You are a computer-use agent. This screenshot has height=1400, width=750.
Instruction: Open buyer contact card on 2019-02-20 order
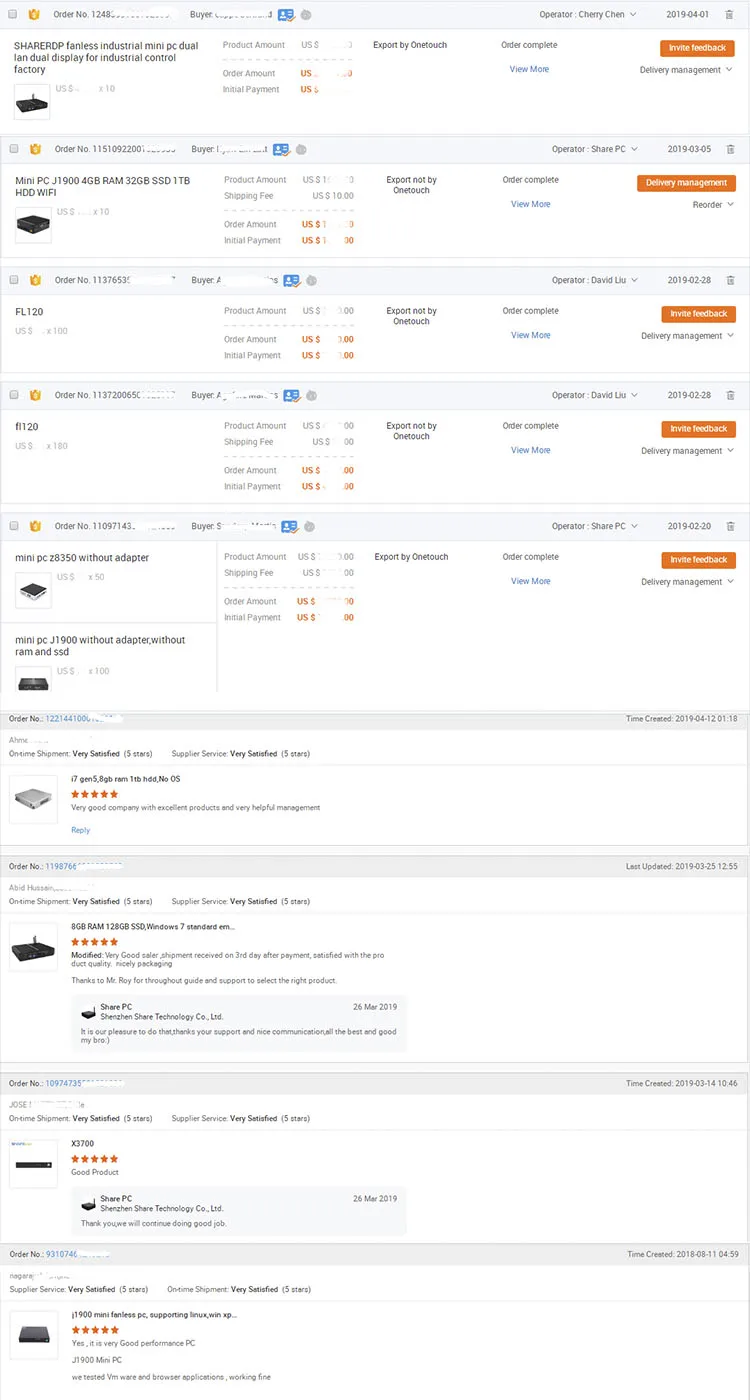click(x=290, y=526)
